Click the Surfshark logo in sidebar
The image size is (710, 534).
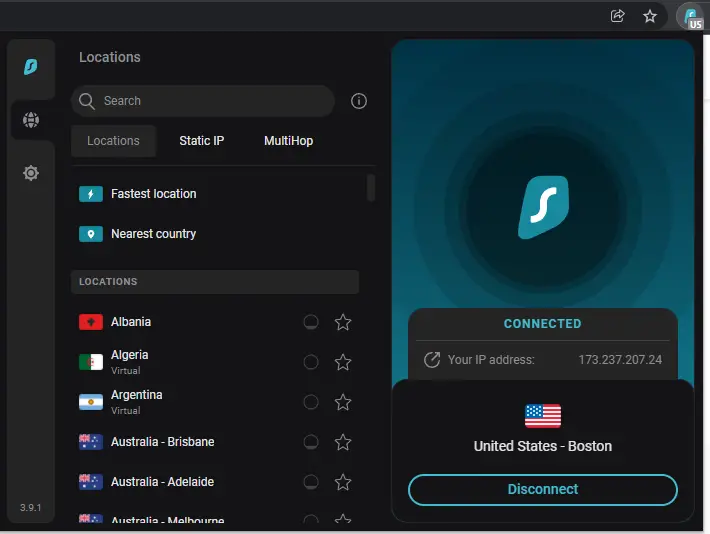point(30,67)
